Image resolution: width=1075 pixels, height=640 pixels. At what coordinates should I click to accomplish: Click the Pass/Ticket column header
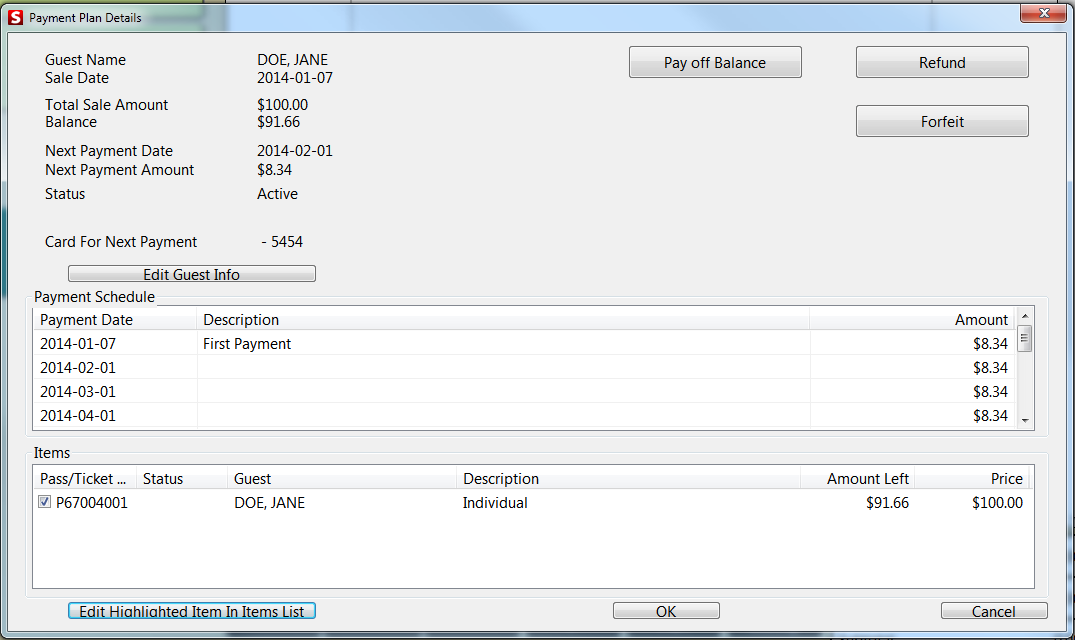coord(84,479)
